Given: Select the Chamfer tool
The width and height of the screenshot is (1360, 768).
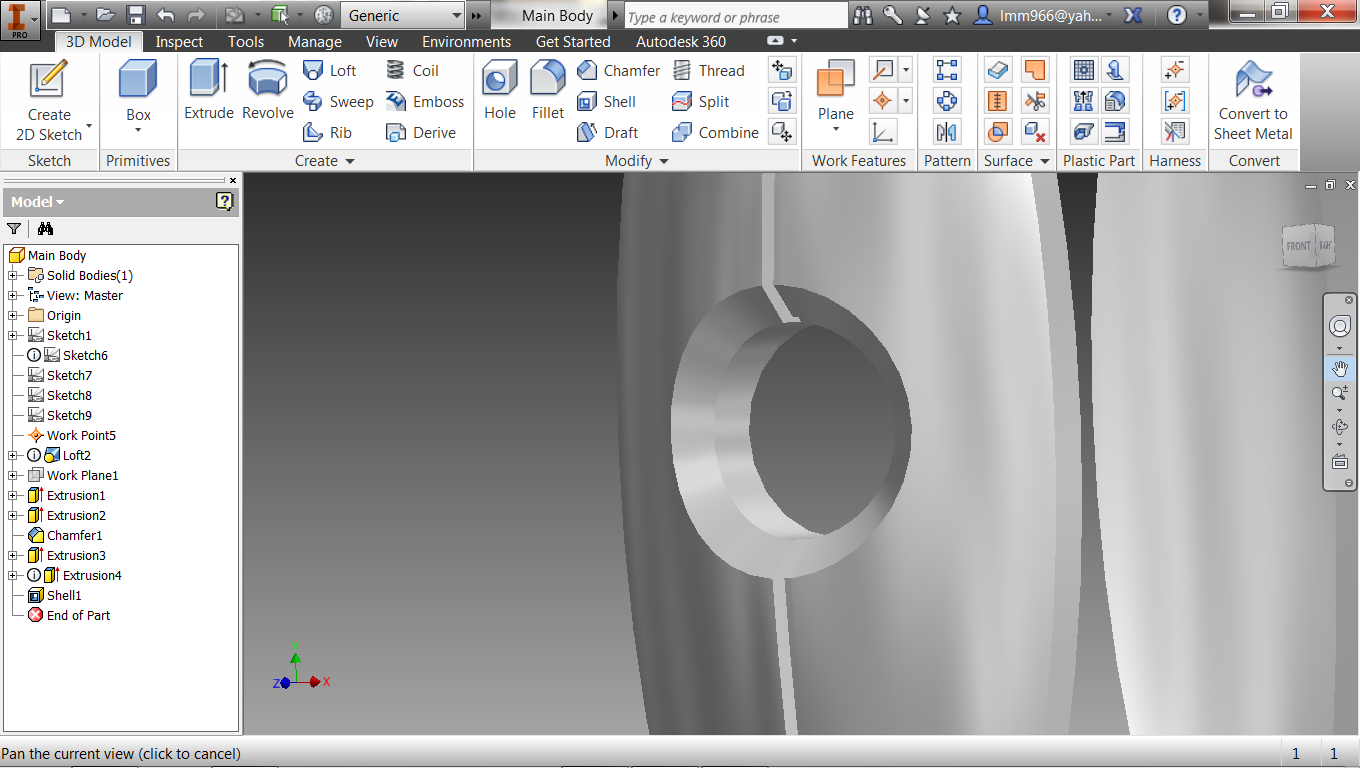Looking at the screenshot, I should pos(618,70).
